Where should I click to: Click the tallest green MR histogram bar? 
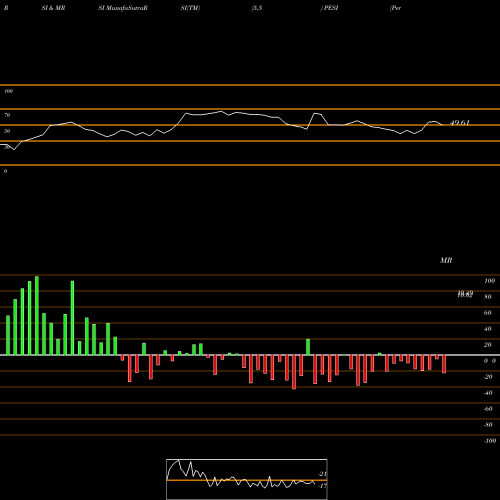coord(37,315)
